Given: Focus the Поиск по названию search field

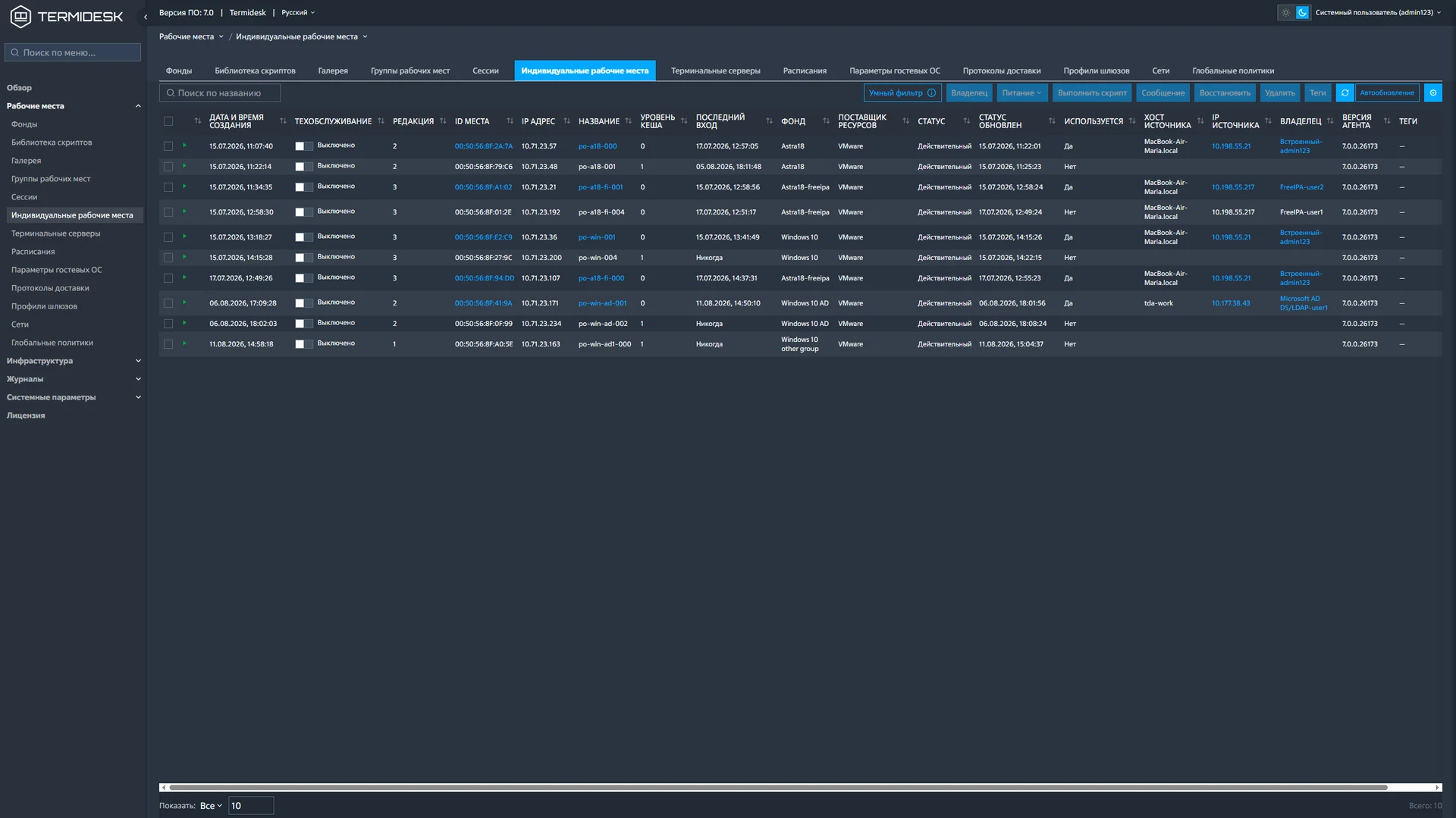Looking at the screenshot, I should pos(220,93).
